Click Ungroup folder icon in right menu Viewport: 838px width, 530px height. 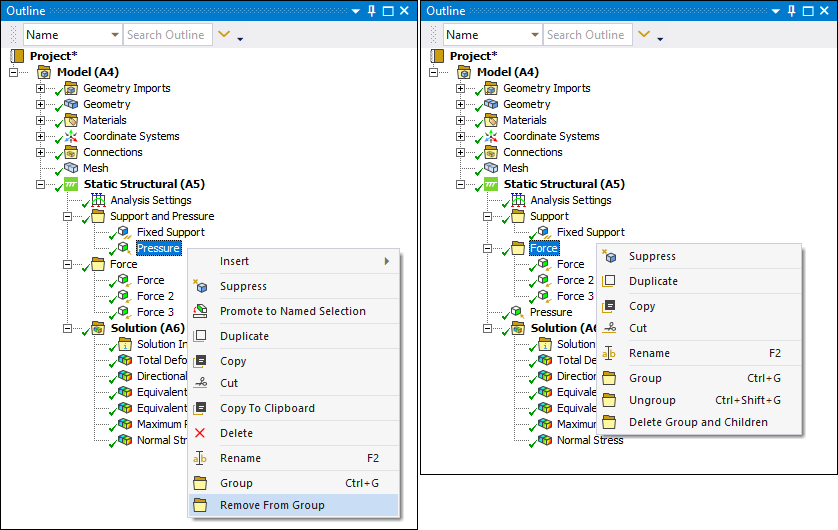pos(609,400)
